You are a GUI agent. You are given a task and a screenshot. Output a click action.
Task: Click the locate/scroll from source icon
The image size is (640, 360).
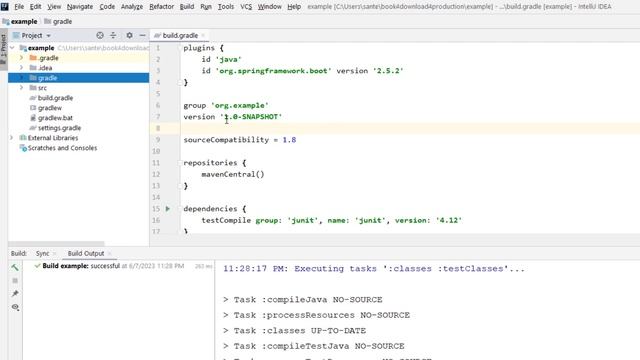(100, 36)
